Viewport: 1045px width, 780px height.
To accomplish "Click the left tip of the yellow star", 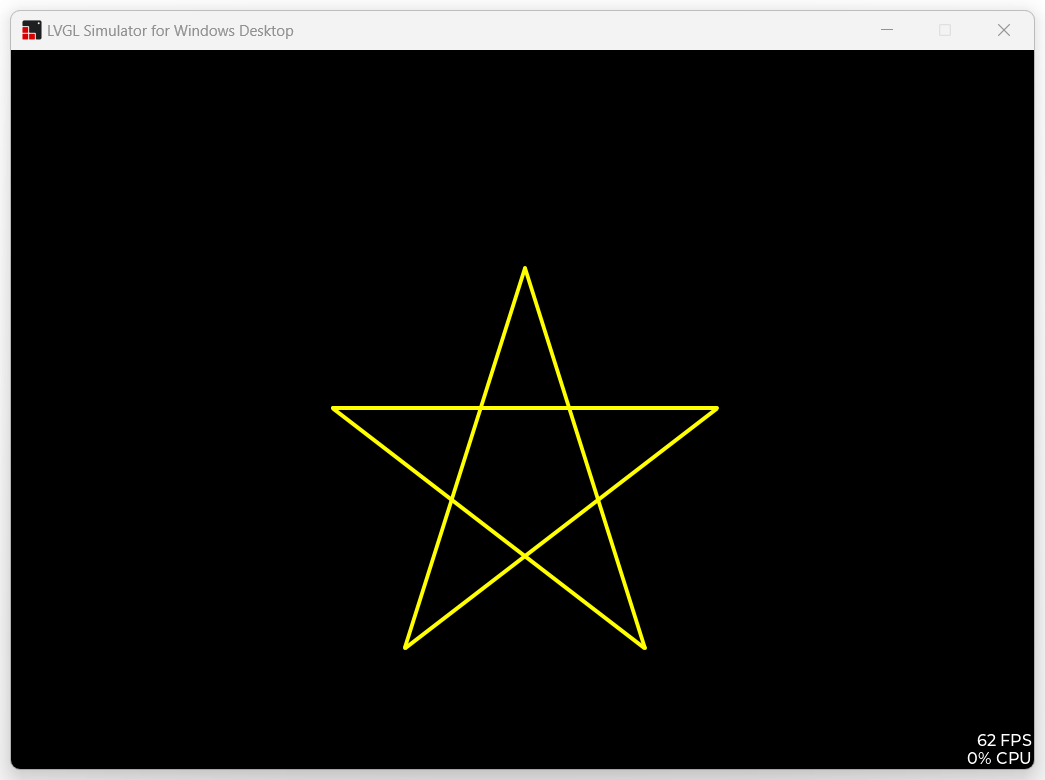I will point(335,408).
